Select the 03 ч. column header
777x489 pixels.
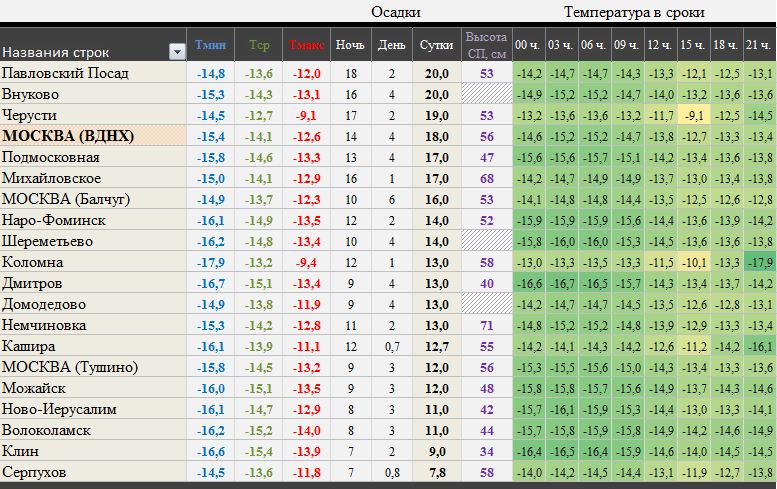[x=561, y=45]
